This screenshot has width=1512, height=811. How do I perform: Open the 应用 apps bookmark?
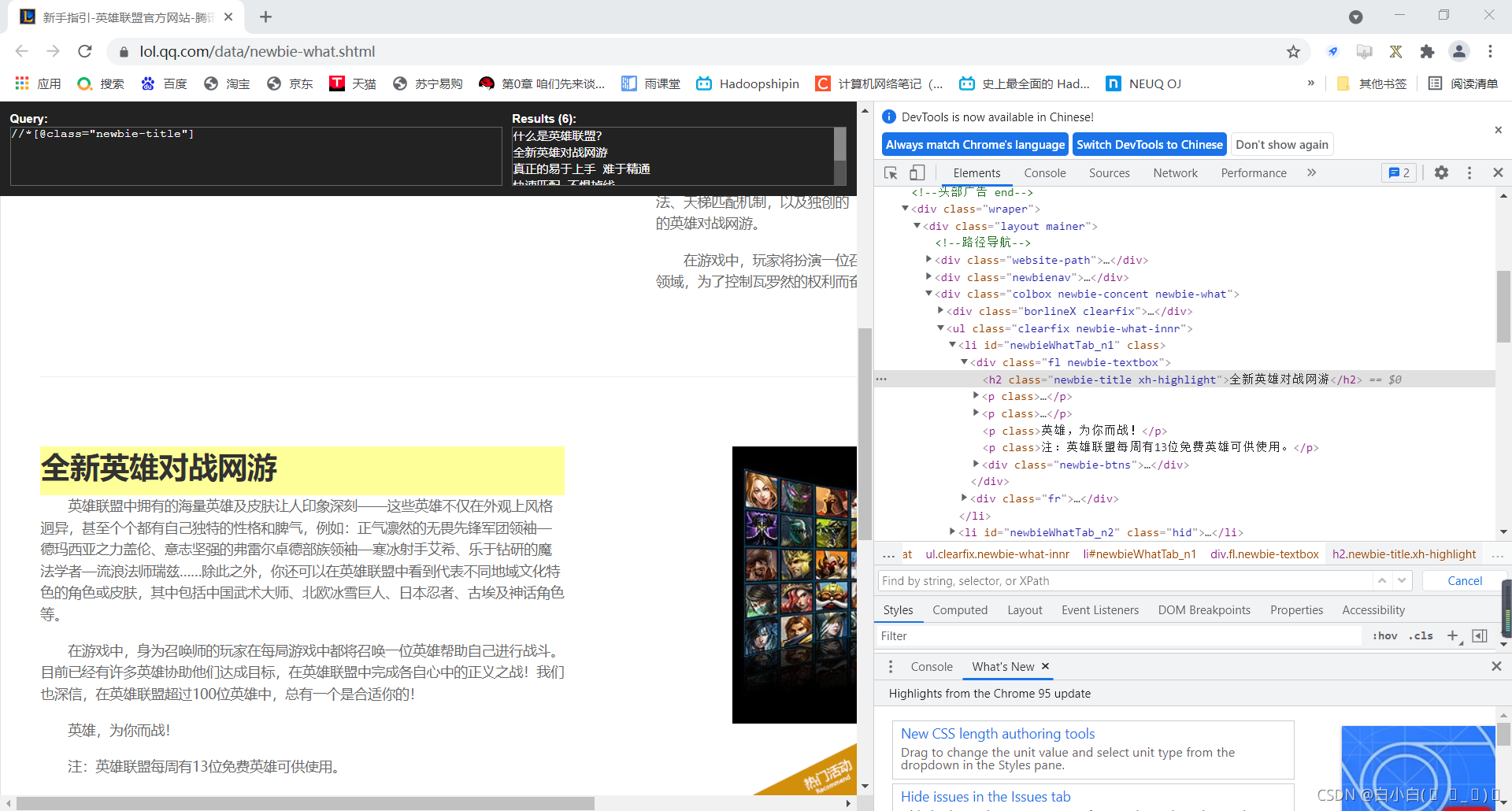(38, 83)
